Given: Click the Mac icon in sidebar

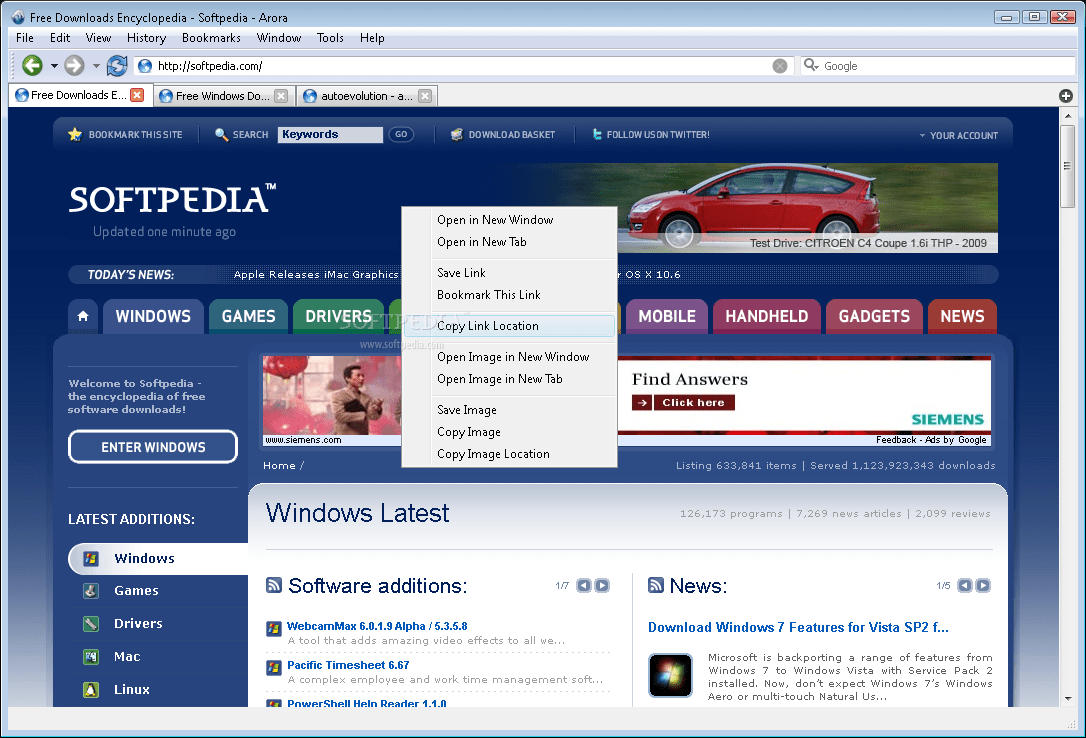Looking at the screenshot, I should [x=91, y=656].
